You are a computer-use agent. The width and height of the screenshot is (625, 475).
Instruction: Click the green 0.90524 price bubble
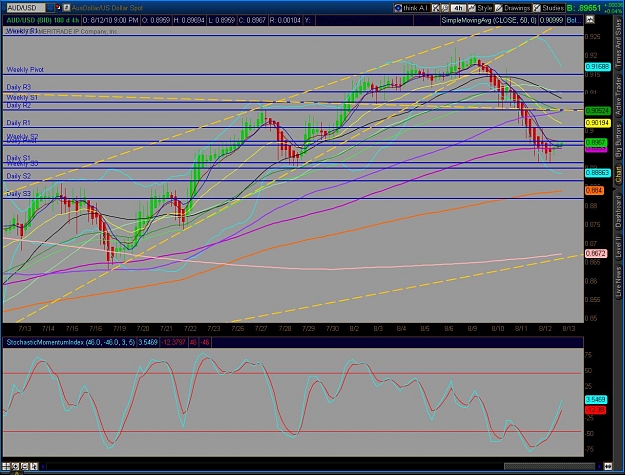597,110
